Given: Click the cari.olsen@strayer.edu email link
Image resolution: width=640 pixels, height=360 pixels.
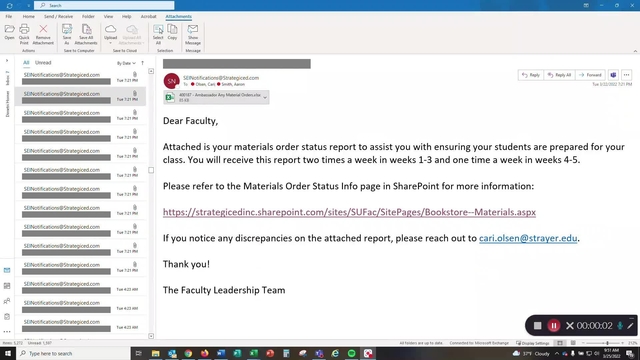Looking at the screenshot, I should click(528, 238).
